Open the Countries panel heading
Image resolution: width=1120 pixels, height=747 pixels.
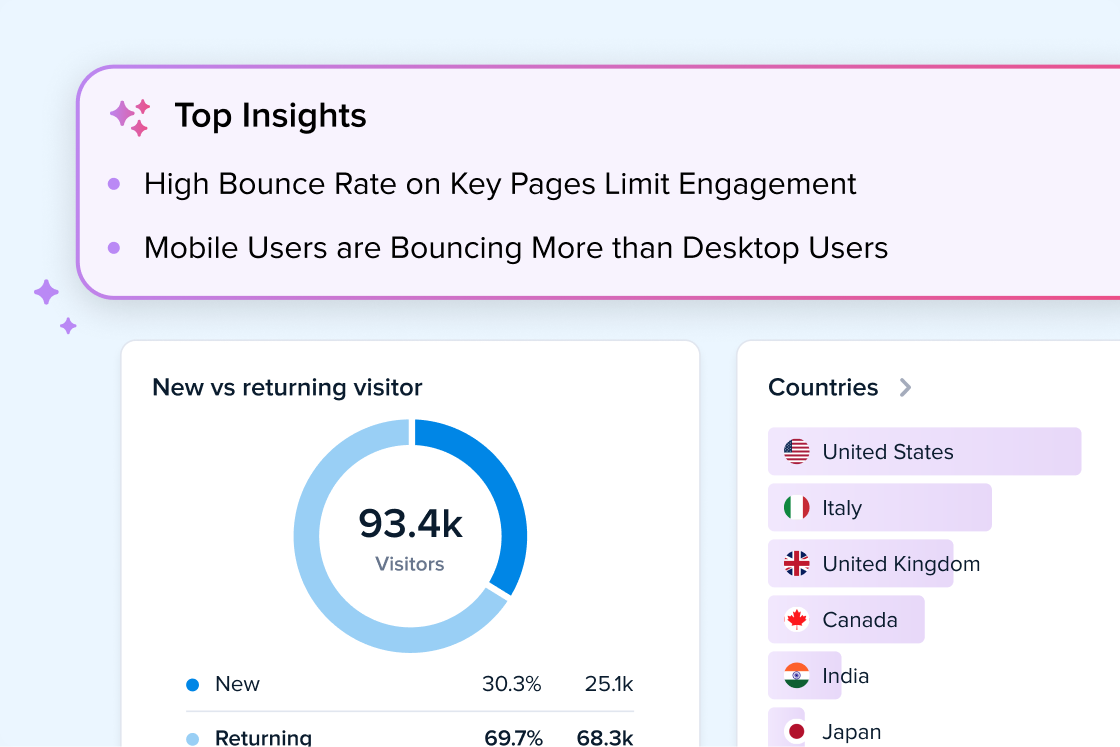tap(822, 388)
